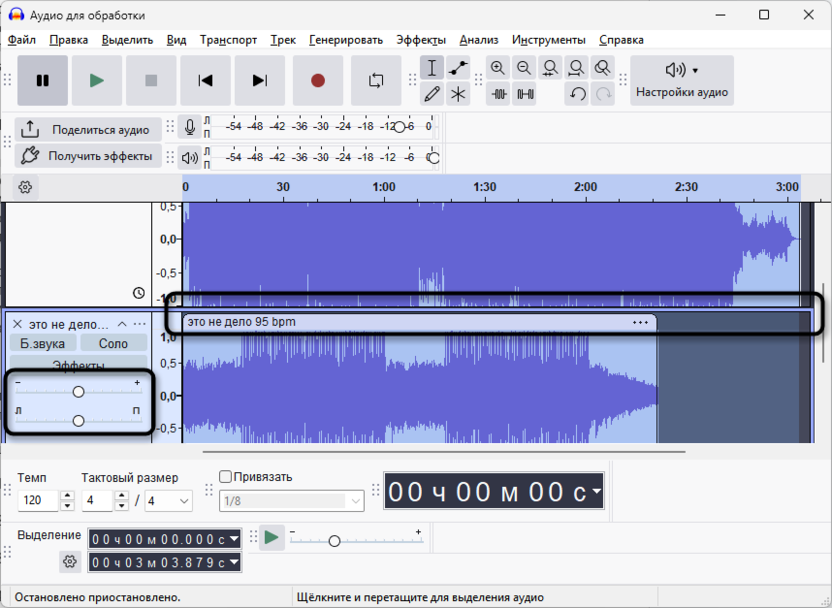Screen dimensions: 832x608
Task: Select the Envelope tool
Action: pos(458,68)
